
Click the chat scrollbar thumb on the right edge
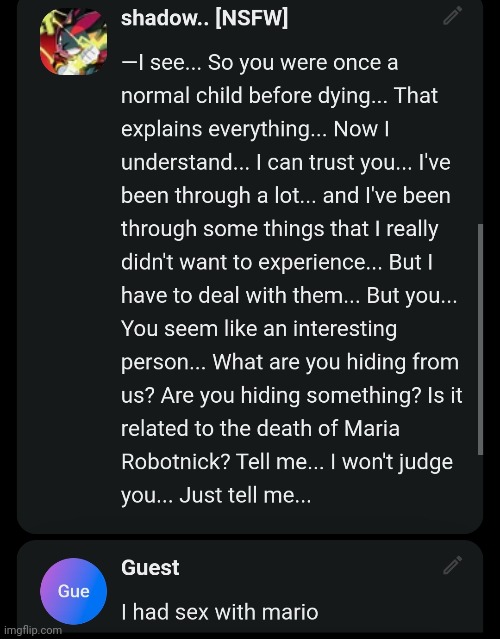(480, 339)
